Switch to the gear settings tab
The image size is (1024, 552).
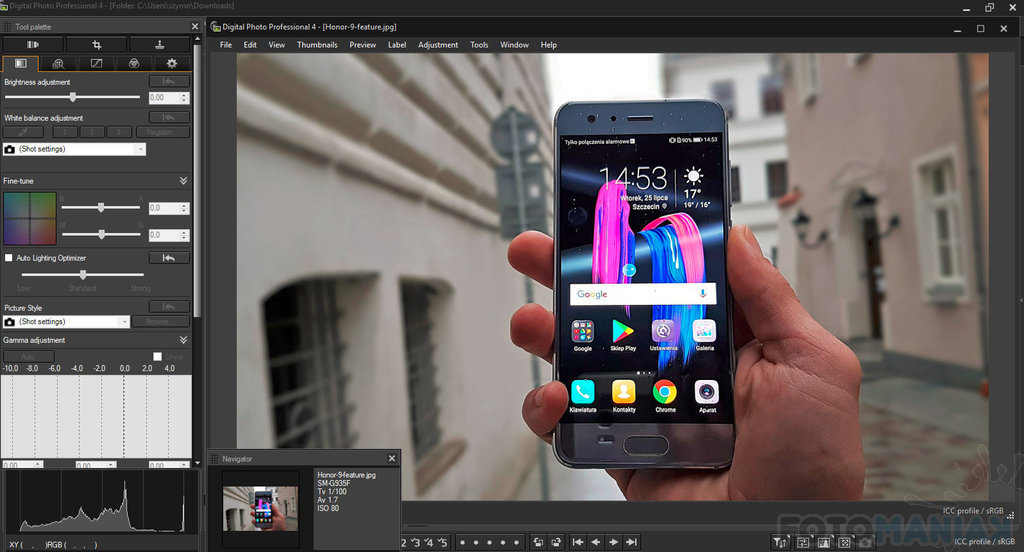[172, 63]
